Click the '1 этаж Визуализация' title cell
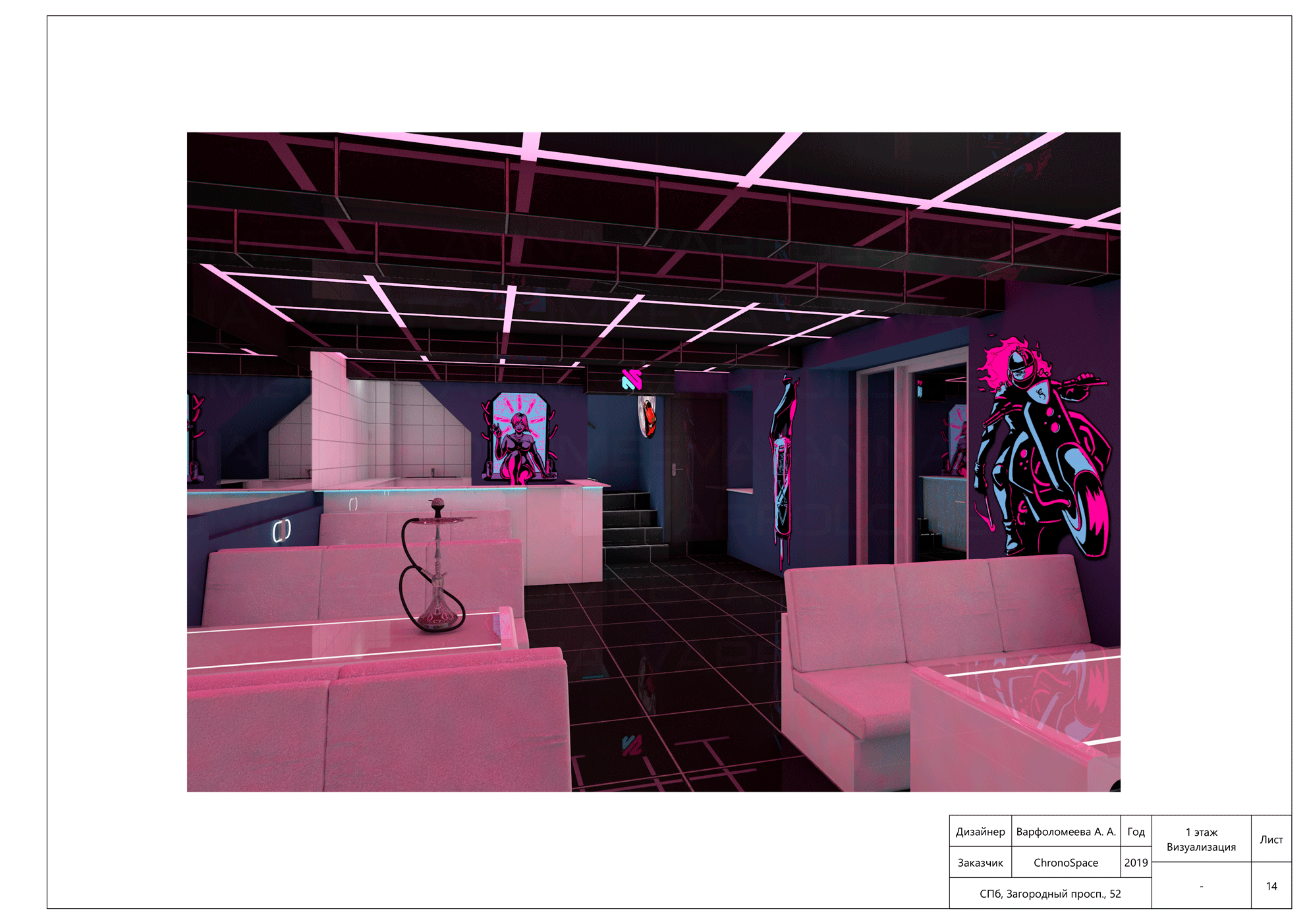The height and width of the screenshot is (924, 1307). tap(1202, 839)
